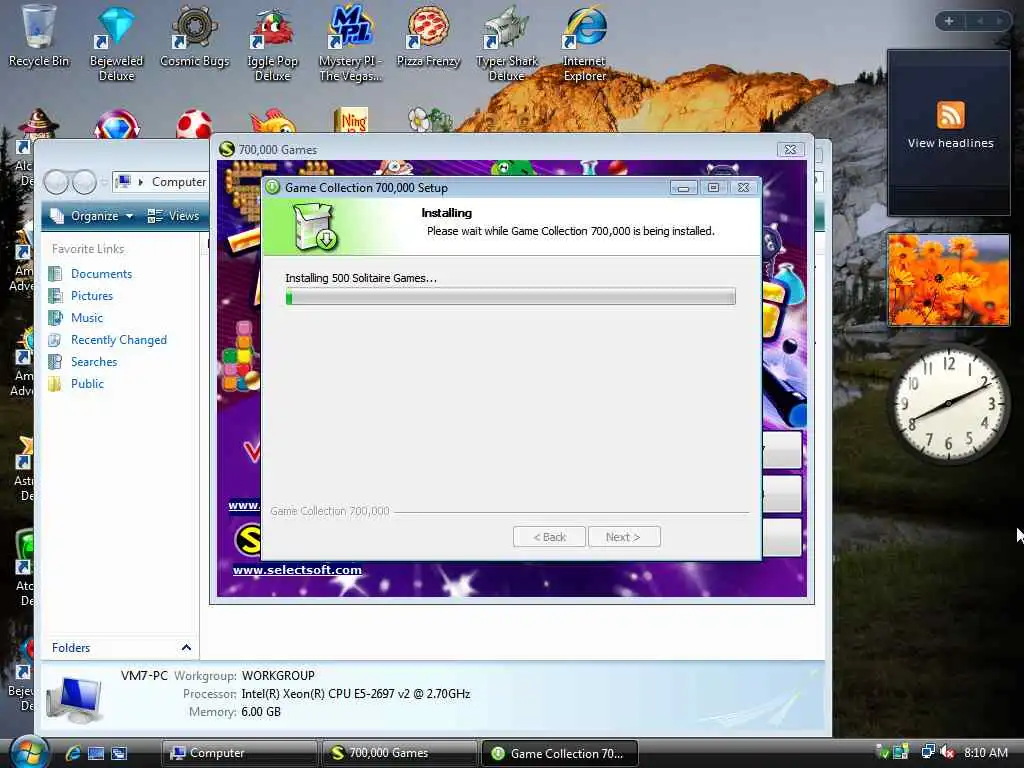Click the WORKGROUP value in details pane
Screen dimensions: 1024x768
coord(278,675)
